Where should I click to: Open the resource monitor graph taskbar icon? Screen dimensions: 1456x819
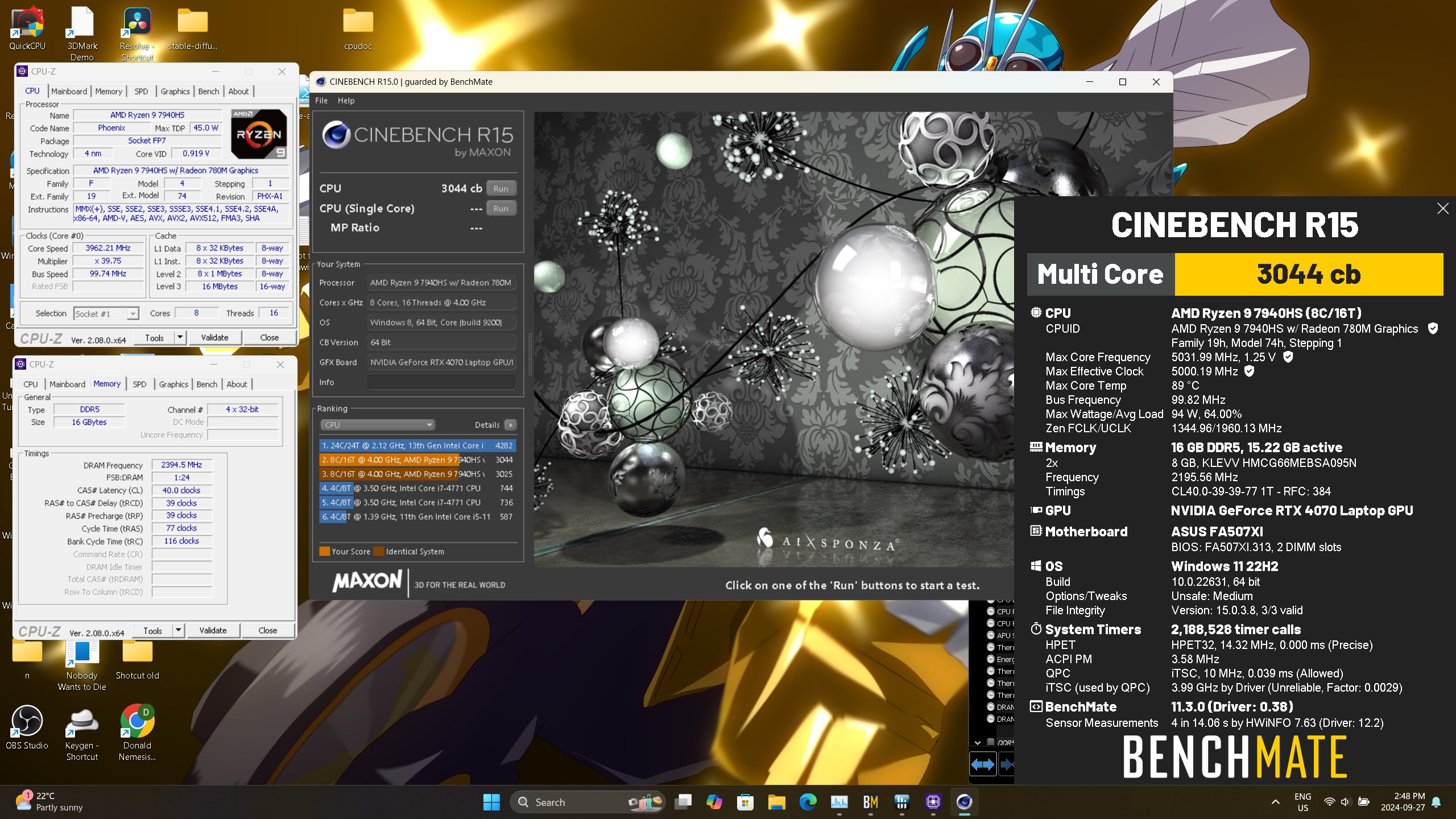pos(839,802)
